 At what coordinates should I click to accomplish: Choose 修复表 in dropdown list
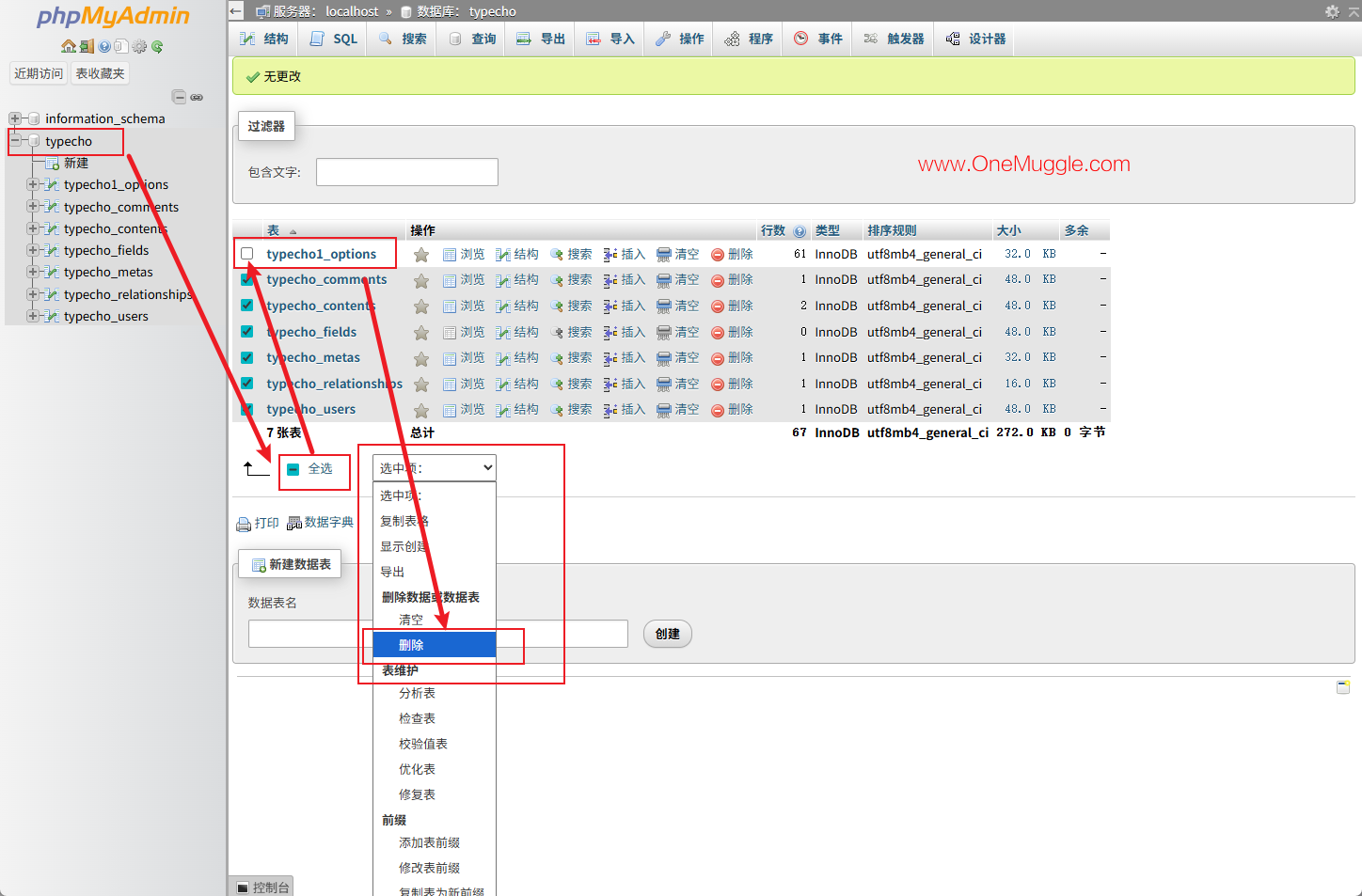point(435,794)
